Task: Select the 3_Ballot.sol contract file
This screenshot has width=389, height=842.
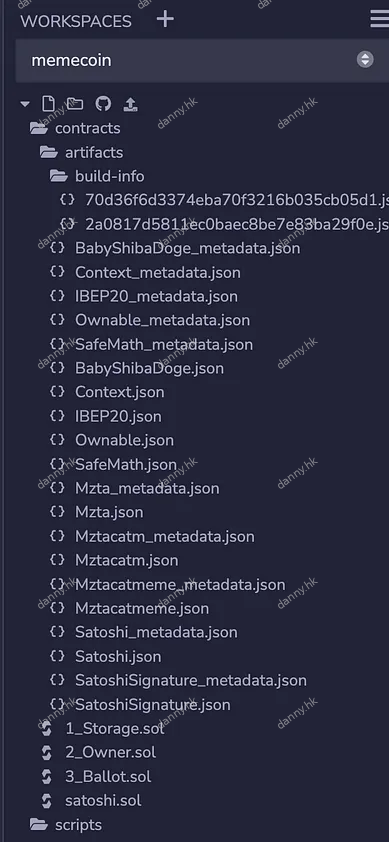Action: tap(108, 776)
